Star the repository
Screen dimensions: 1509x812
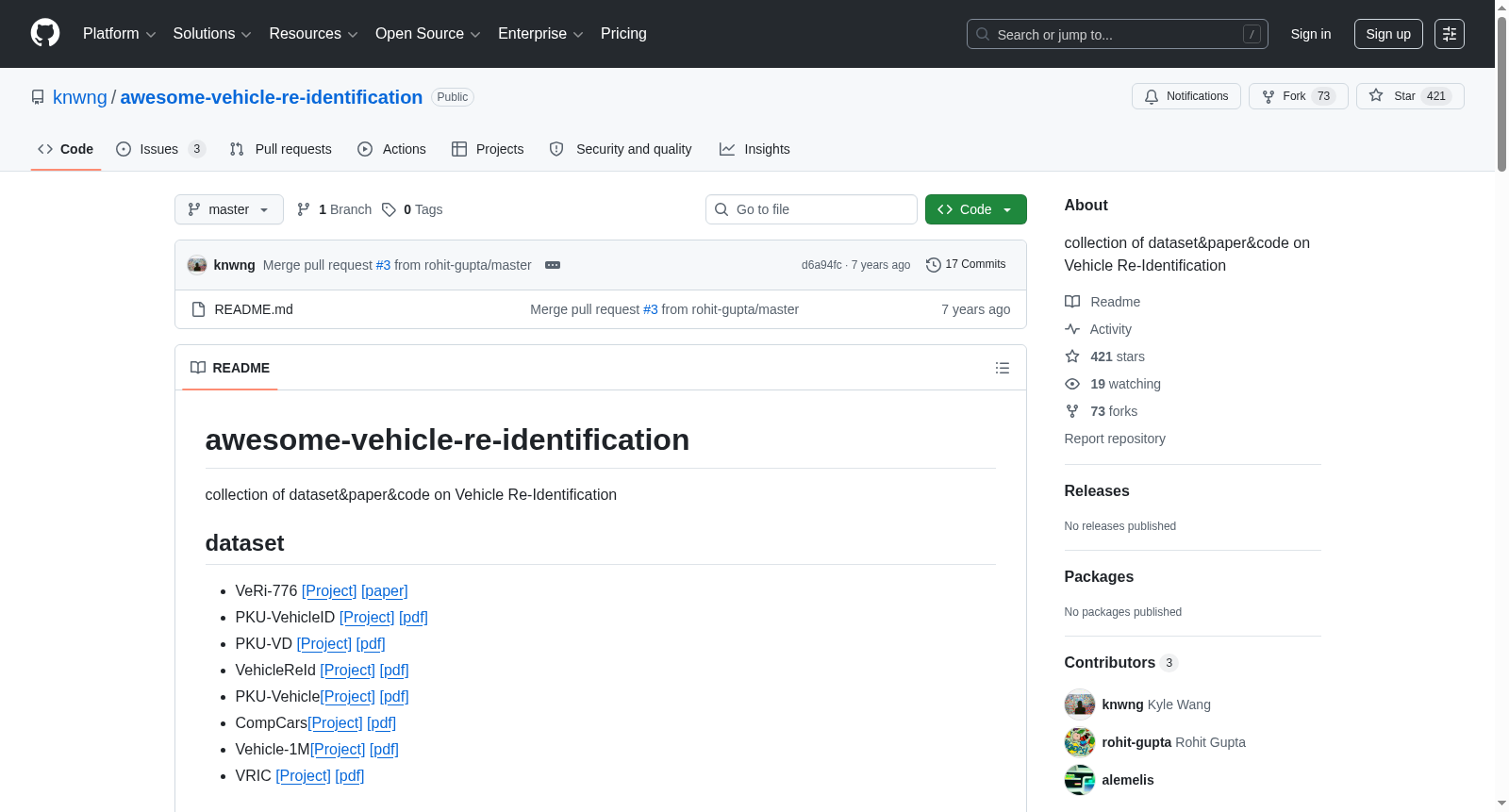[1409, 96]
